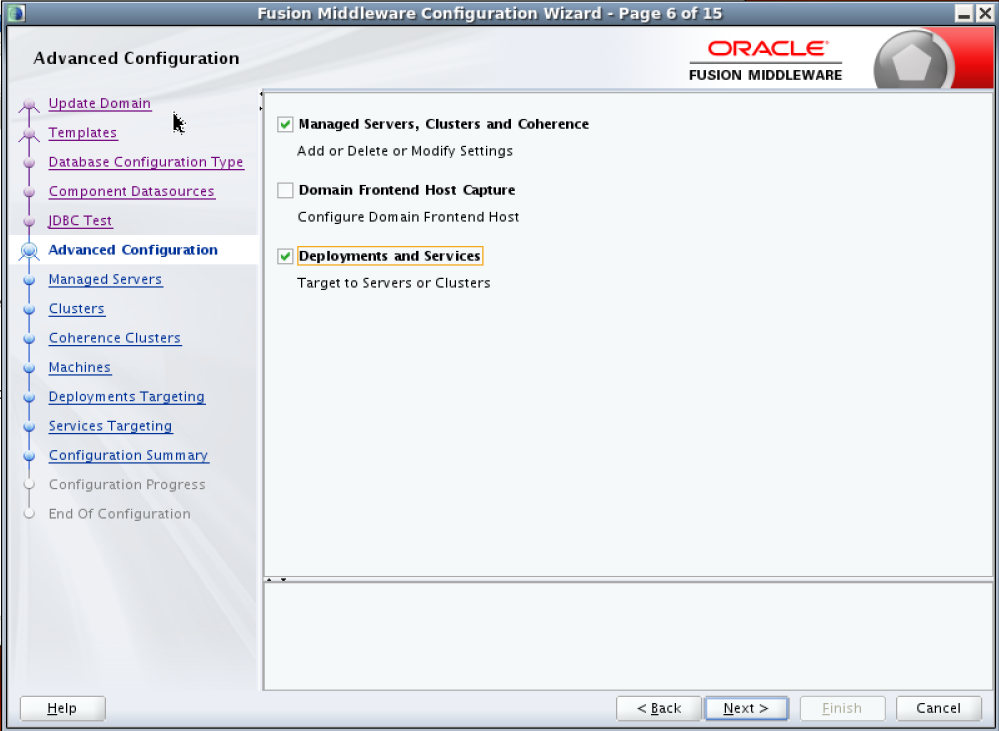Close the wizard with the X button
Screen dimensions: 999x731
coord(984,13)
